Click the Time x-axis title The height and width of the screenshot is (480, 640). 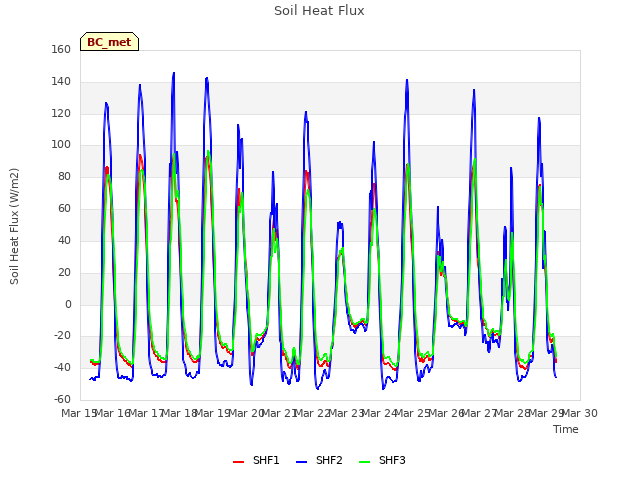click(566, 429)
